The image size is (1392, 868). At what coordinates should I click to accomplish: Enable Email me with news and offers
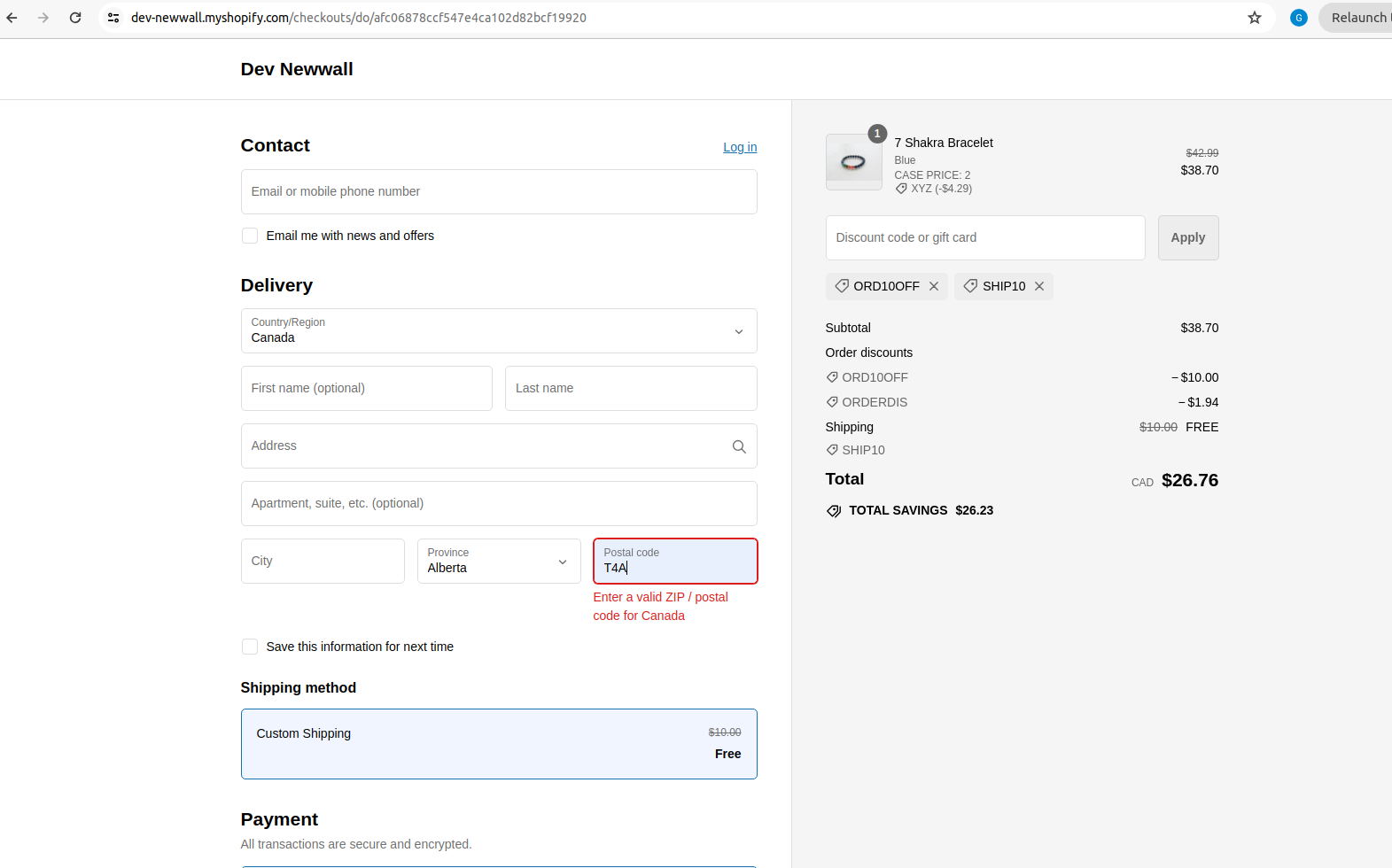tap(250, 236)
